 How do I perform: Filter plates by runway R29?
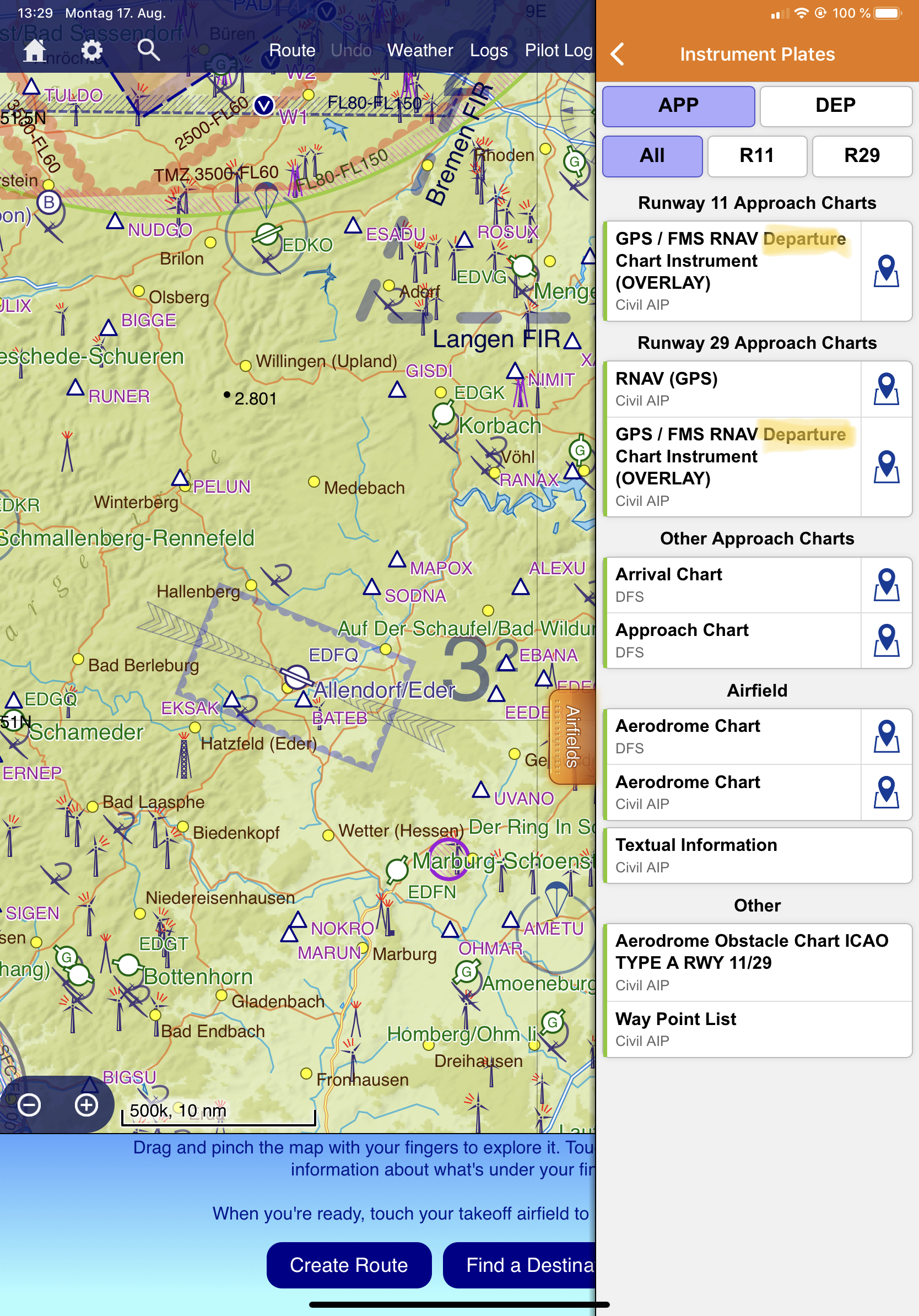(861, 156)
